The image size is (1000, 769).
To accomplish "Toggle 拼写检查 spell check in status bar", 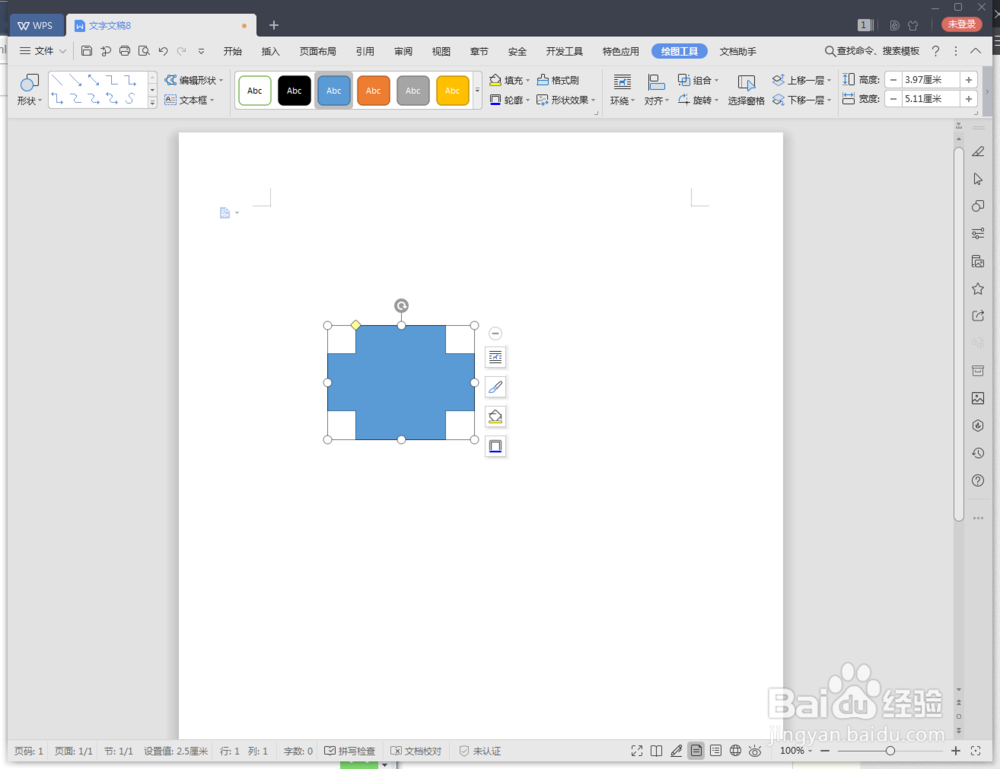I will click(x=349, y=751).
